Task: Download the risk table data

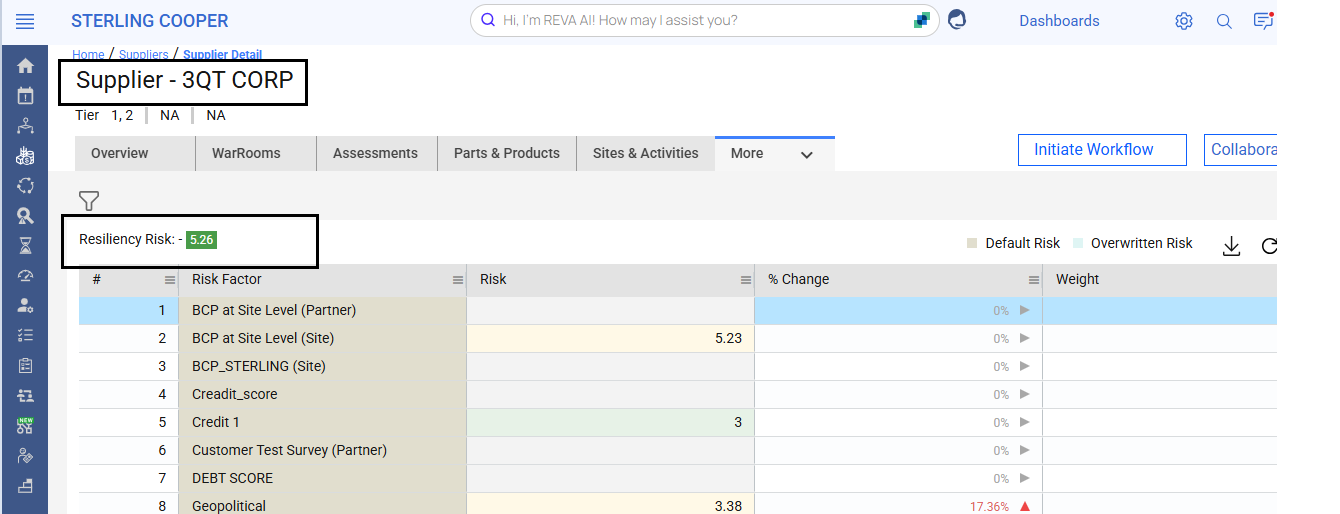Action: (1231, 245)
